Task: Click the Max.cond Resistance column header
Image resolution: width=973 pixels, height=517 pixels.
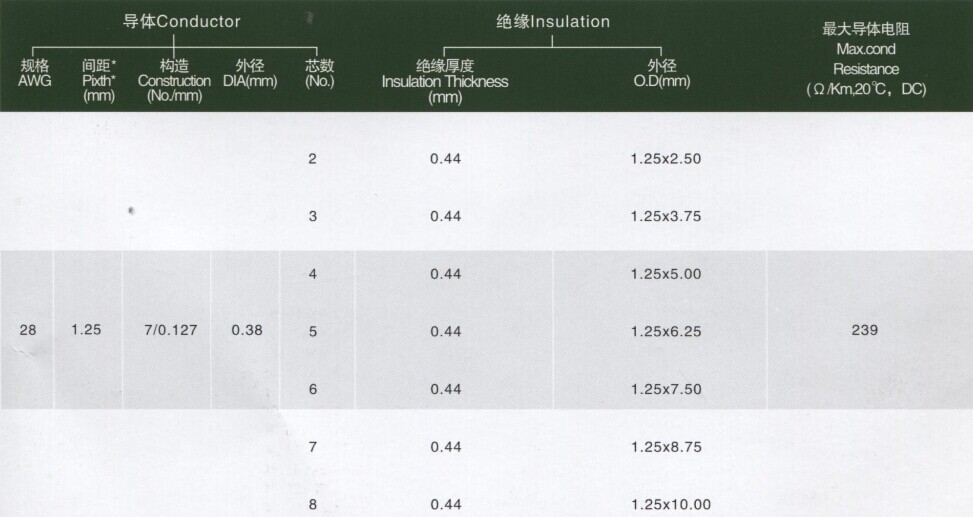Action: (867, 59)
